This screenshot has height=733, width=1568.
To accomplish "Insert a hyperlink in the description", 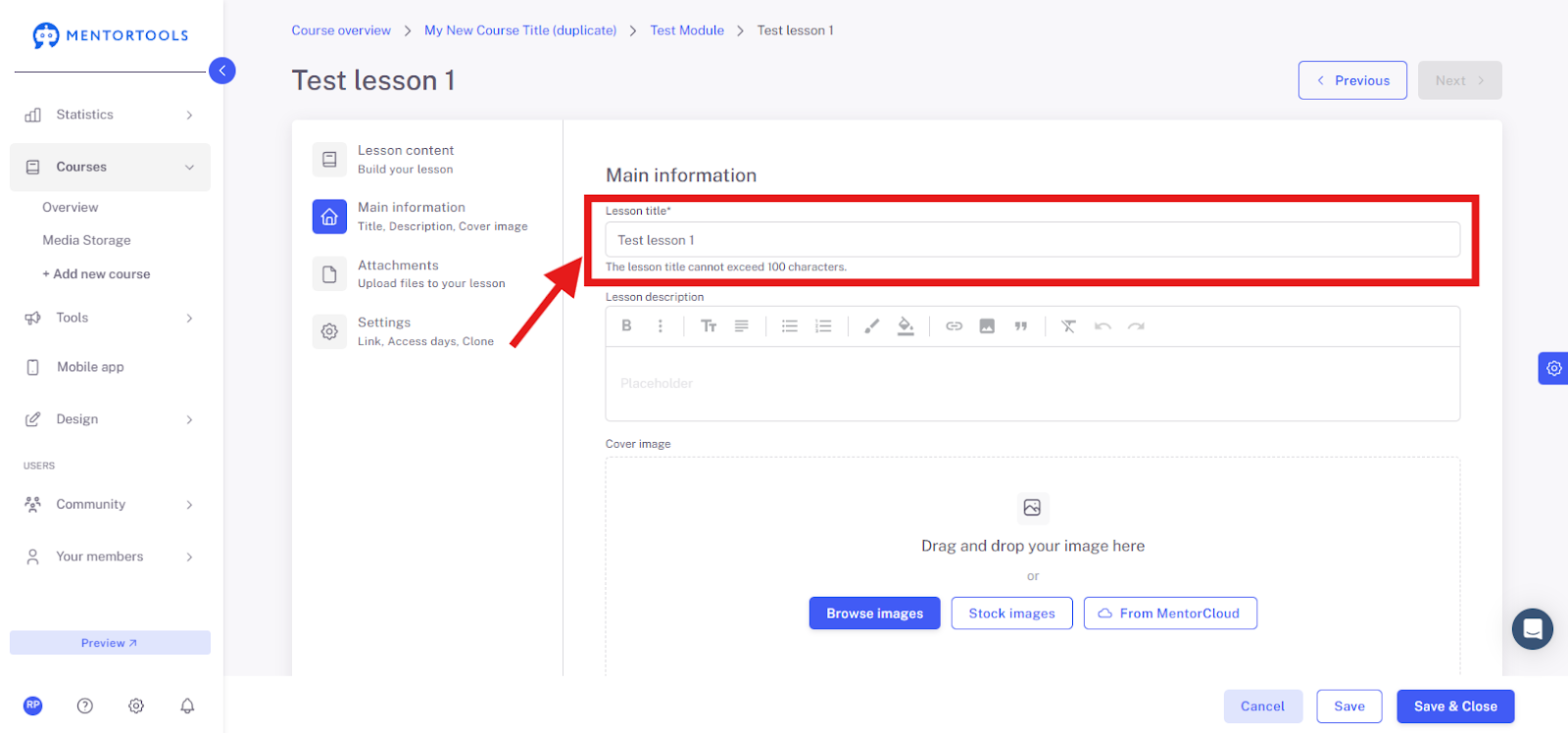I will (x=954, y=326).
